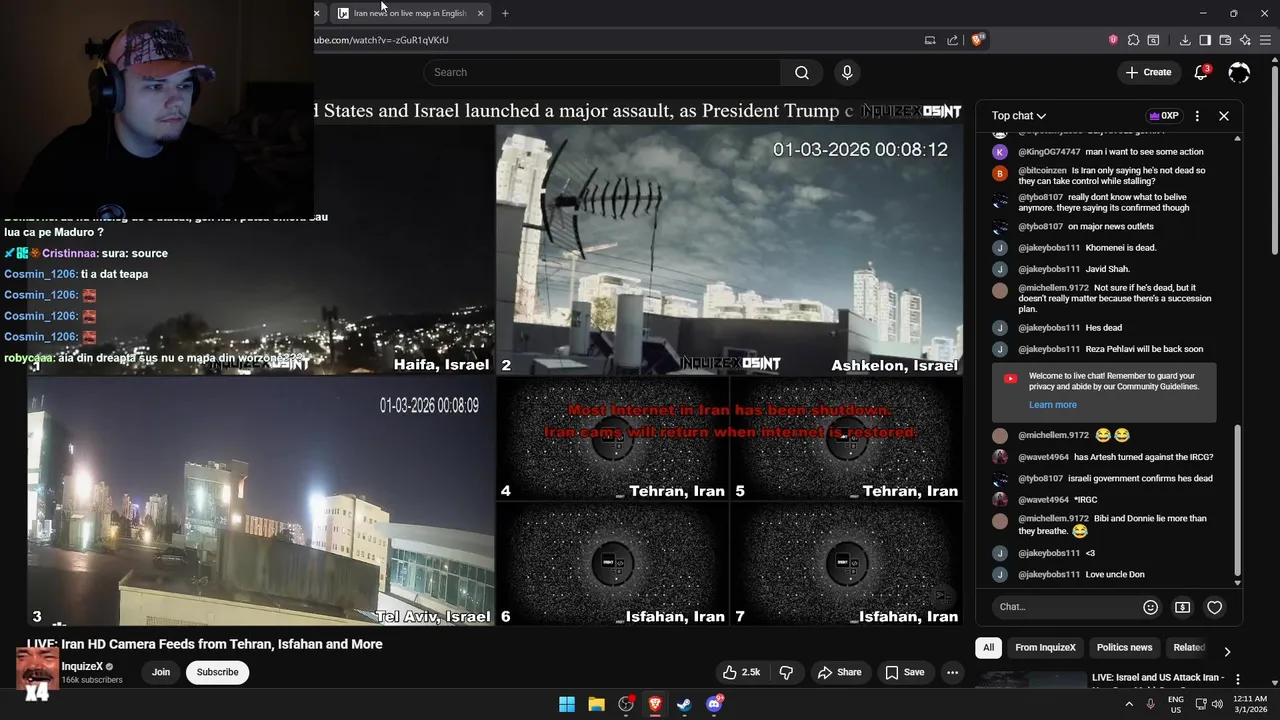
Task: Click the live chat scrollbar
Action: coord(1237,500)
